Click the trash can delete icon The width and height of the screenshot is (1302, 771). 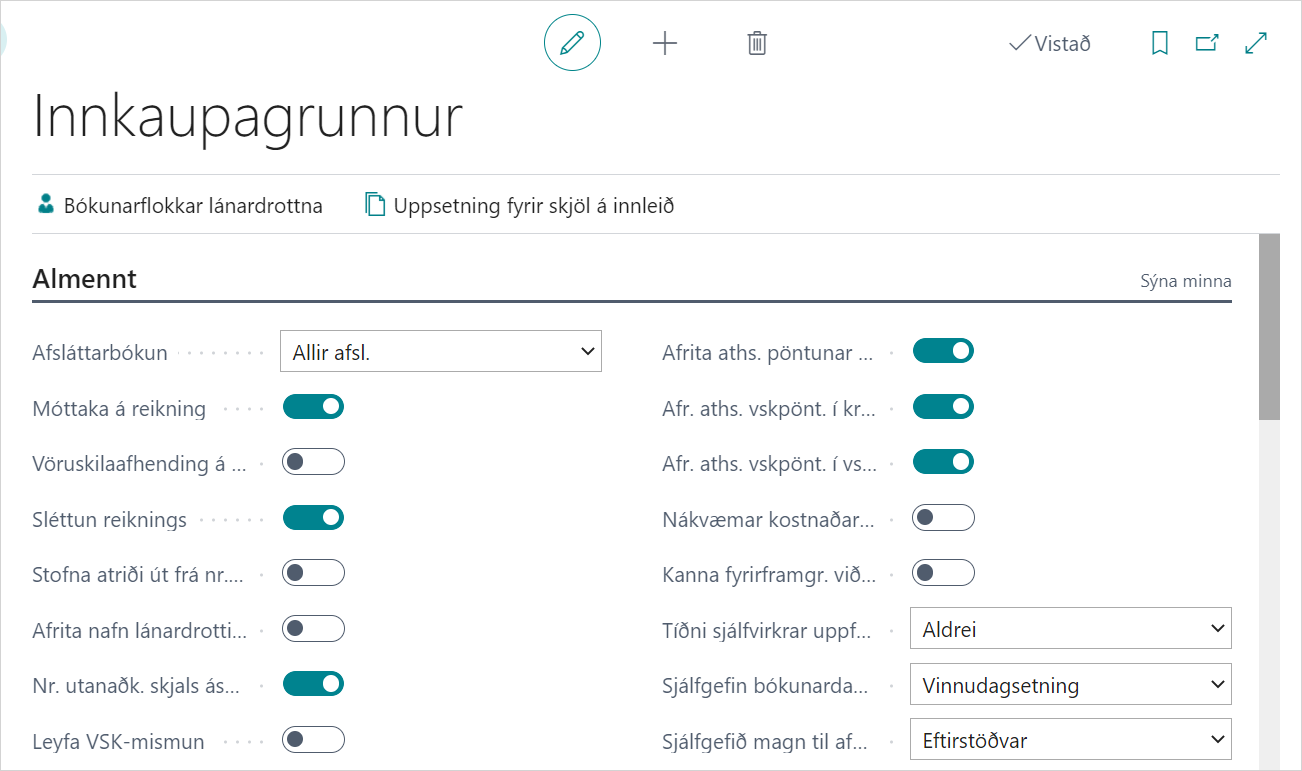point(757,43)
